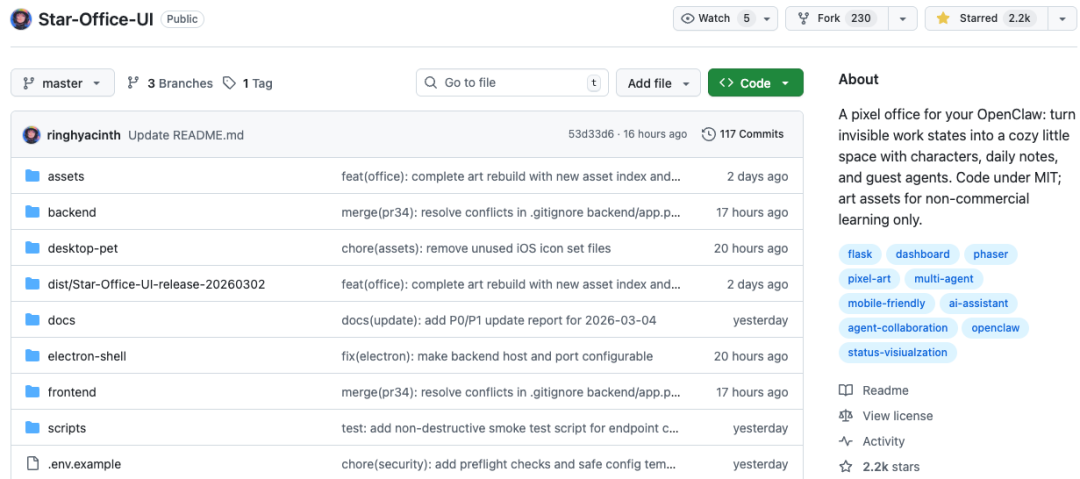Select the pixel-art topic tag
The image size is (1080, 479).
869,279
